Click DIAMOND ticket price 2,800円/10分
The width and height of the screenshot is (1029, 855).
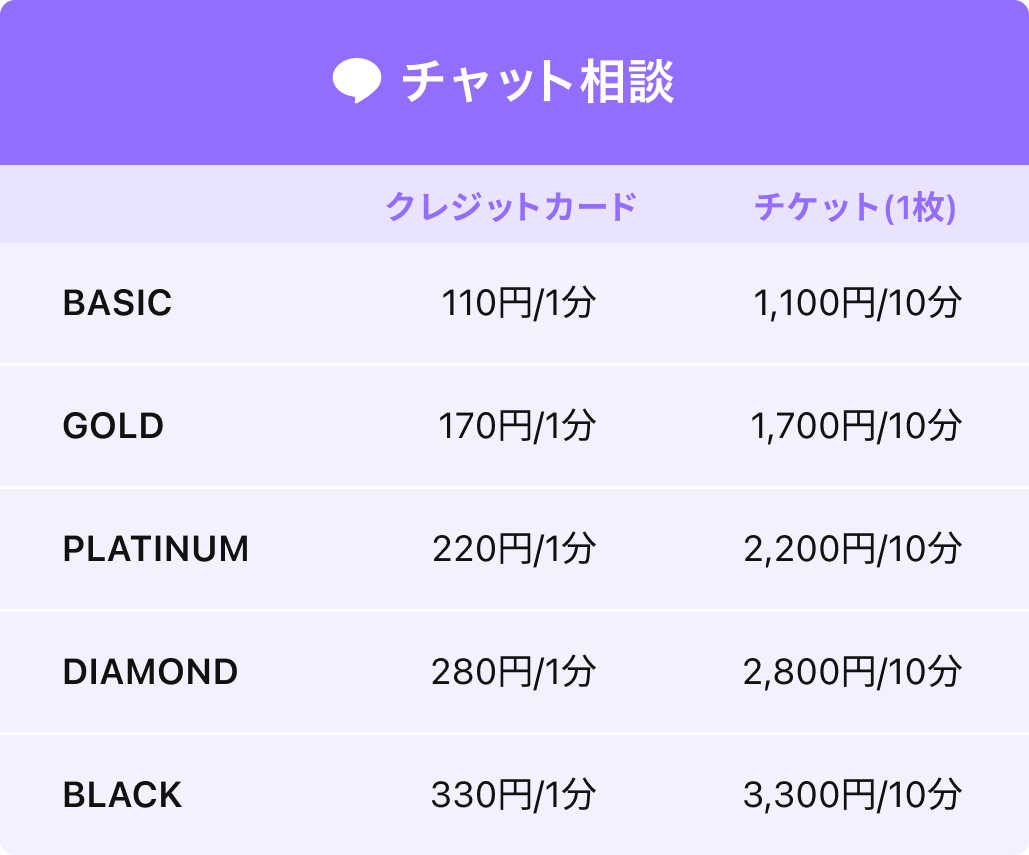click(x=853, y=672)
